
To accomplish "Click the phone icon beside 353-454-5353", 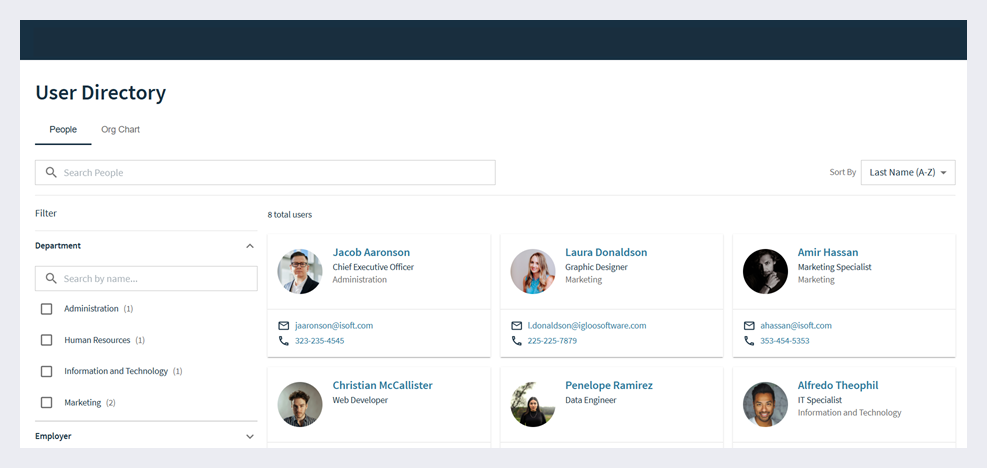I will point(749,341).
